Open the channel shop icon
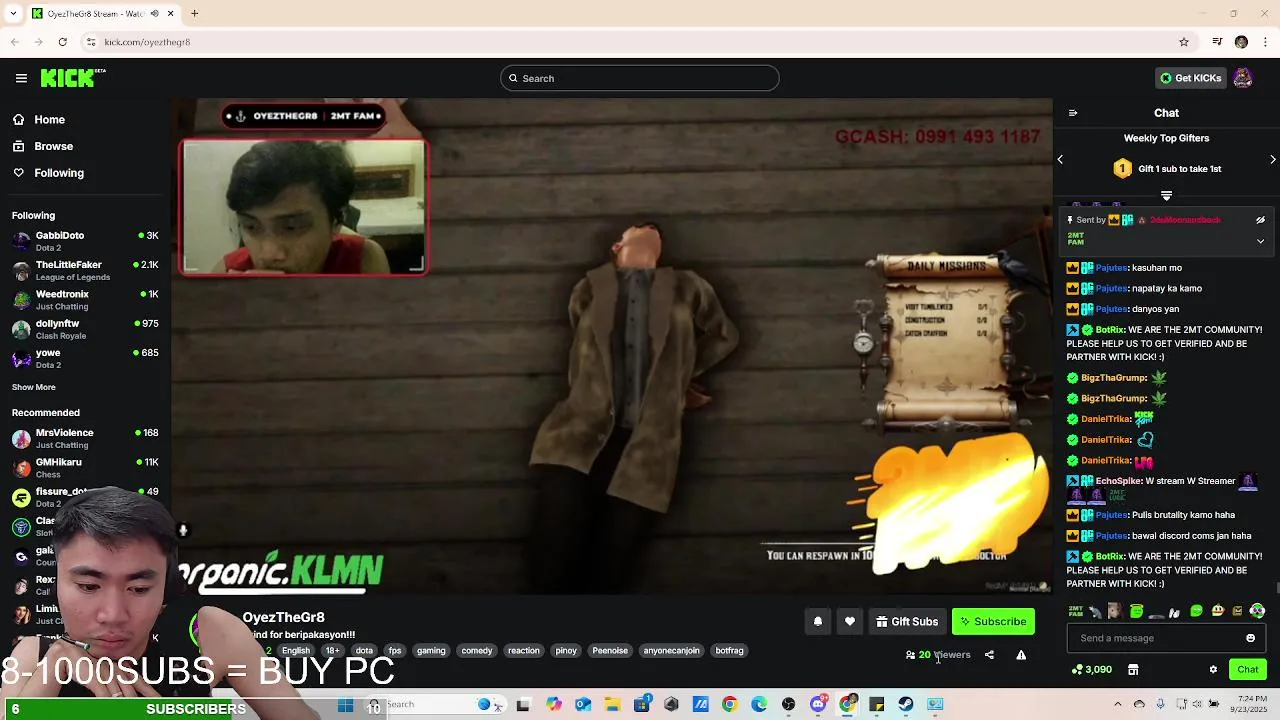 coord(1133,670)
